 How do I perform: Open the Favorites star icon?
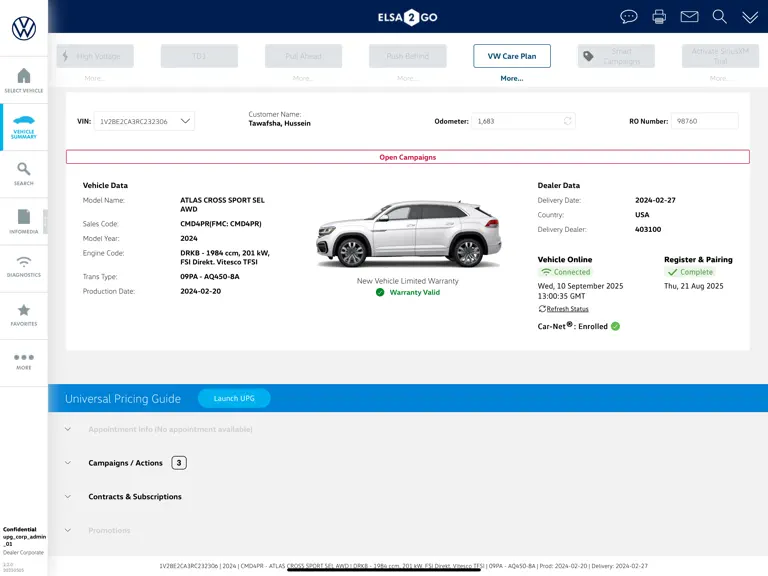24,310
